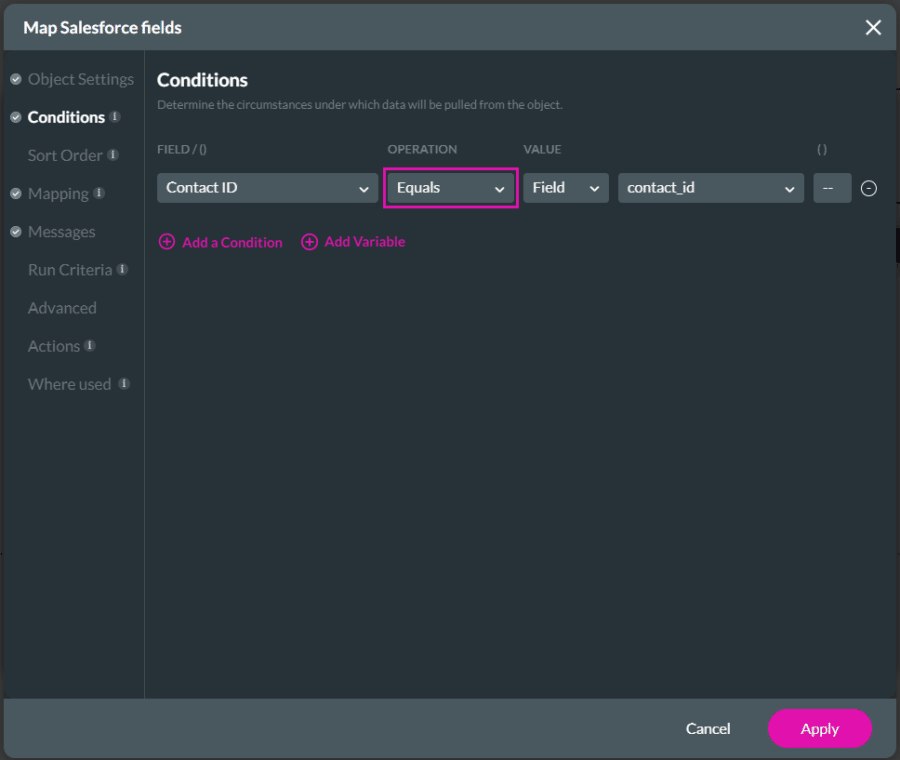Expand the Equals operation dropdown
The image size is (900, 760).
[450, 188]
